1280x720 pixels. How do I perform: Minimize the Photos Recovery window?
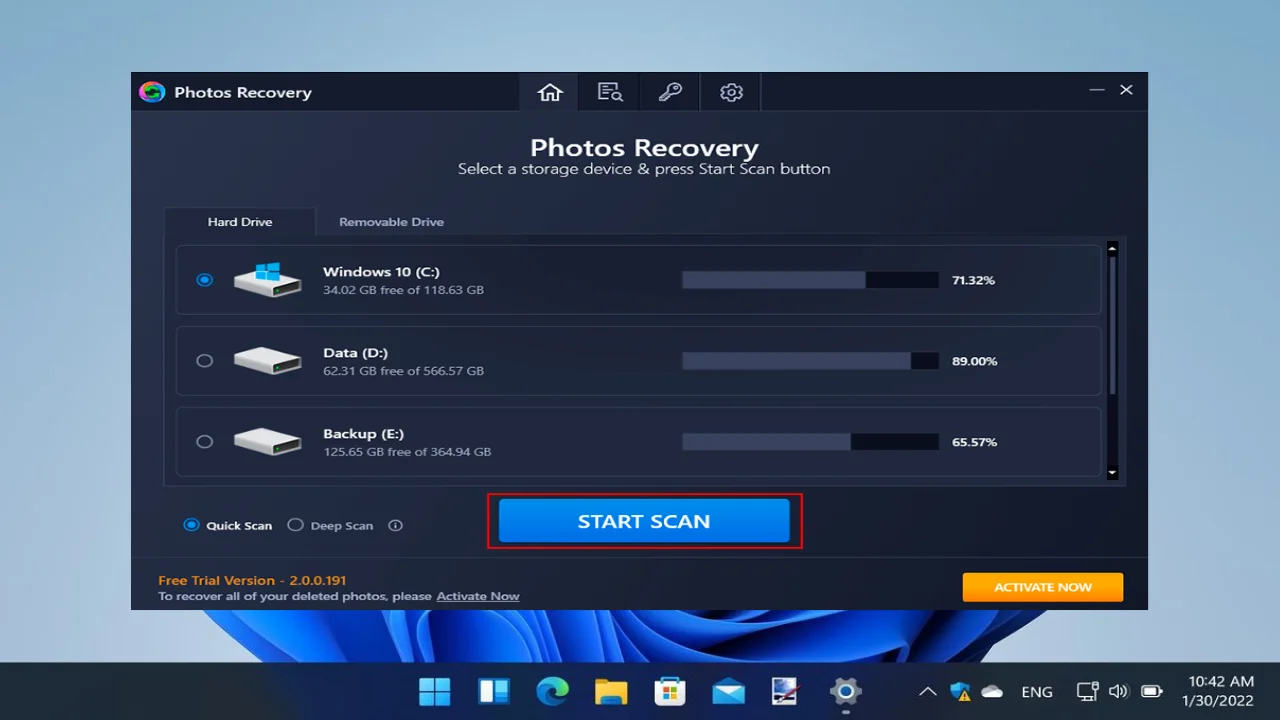[1097, 90]
